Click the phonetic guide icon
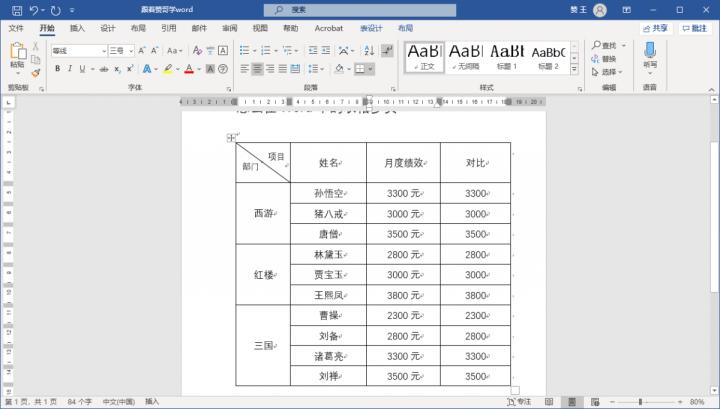This screenshot has width=720, height=409. coord(210,50)
